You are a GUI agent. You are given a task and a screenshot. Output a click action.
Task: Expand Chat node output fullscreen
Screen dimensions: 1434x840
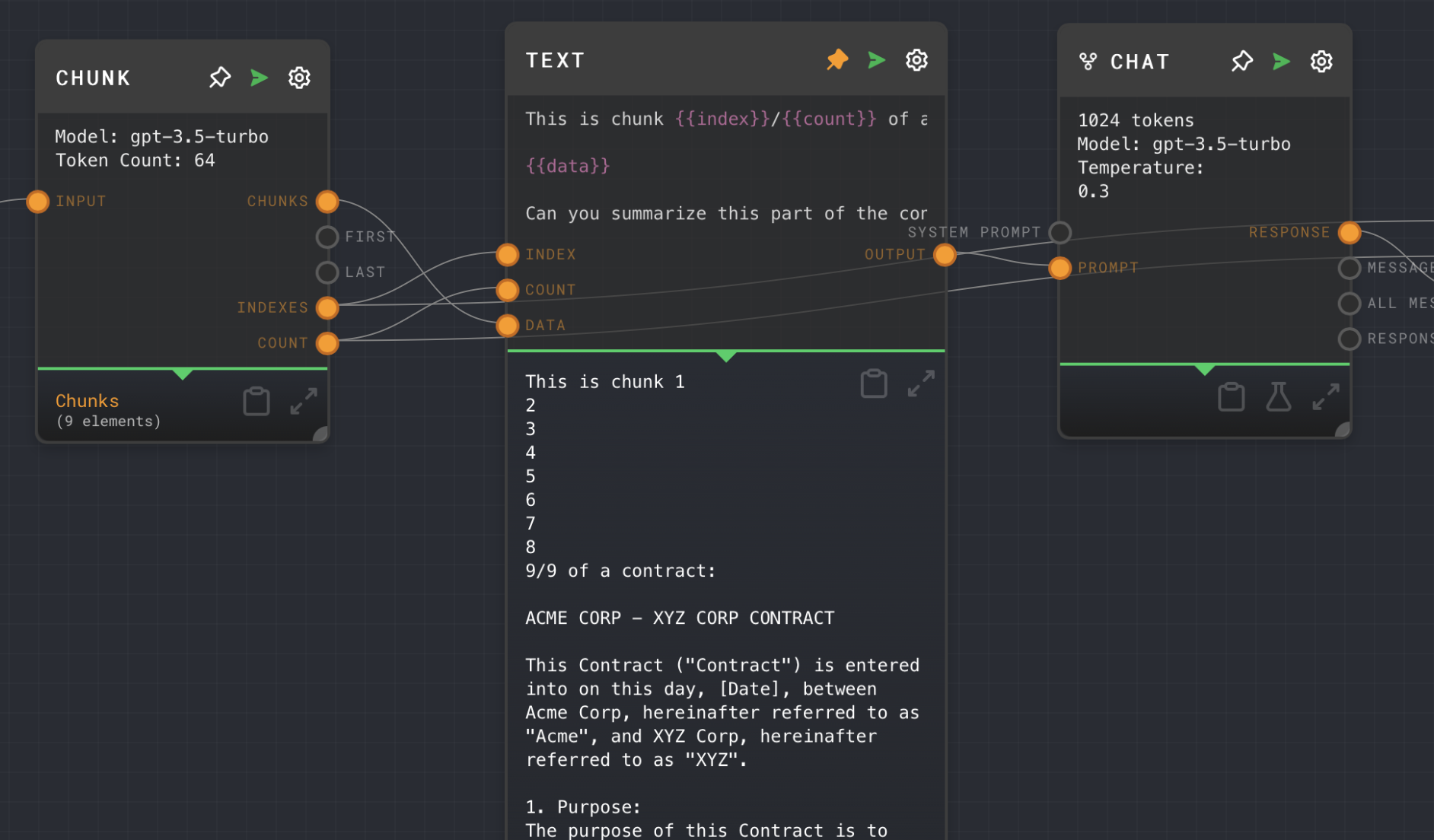coord(1326,396)
